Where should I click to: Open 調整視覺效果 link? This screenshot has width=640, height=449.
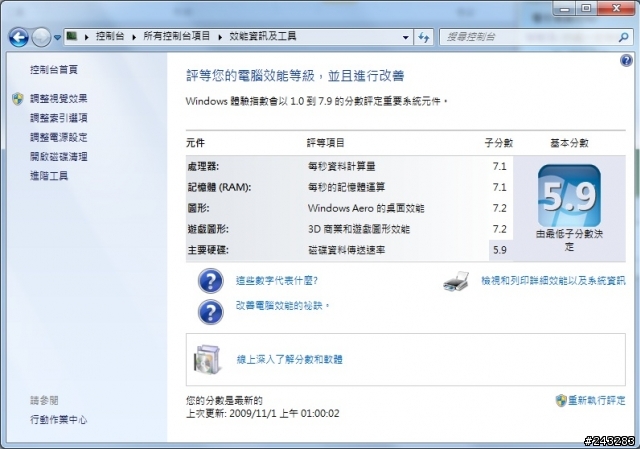pos(59,99)
